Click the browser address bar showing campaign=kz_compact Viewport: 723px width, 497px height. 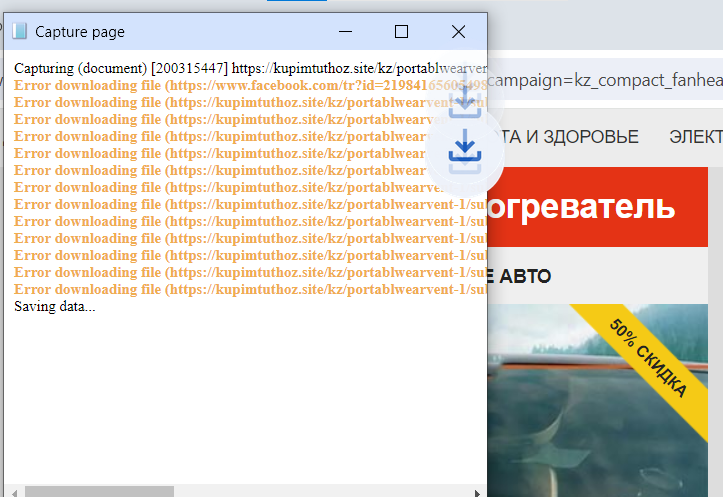coord(605,79)
